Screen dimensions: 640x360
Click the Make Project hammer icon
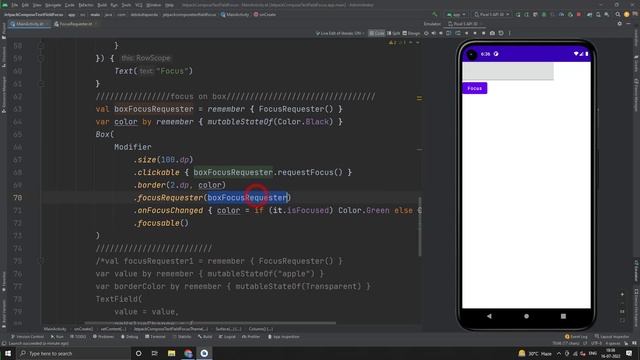(x=435, y=14)
